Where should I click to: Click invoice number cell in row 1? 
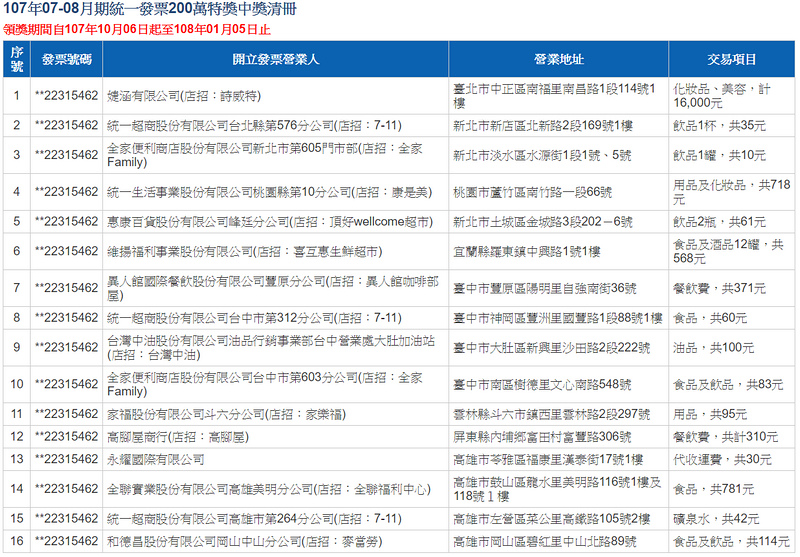pyautogui.click(x=66, y=96)
